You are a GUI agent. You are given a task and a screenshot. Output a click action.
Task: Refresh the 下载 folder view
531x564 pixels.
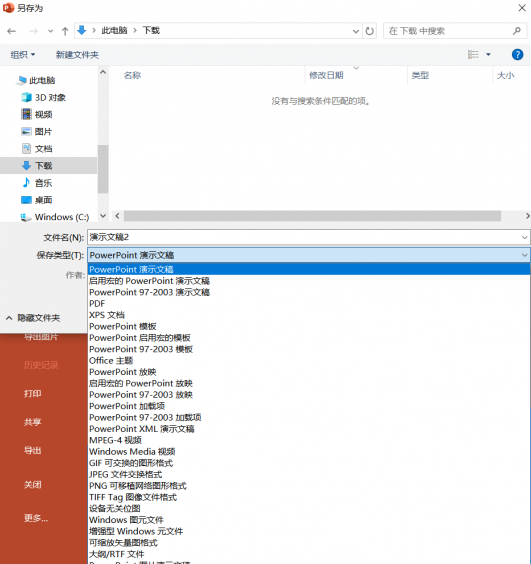tap(369, 31)
